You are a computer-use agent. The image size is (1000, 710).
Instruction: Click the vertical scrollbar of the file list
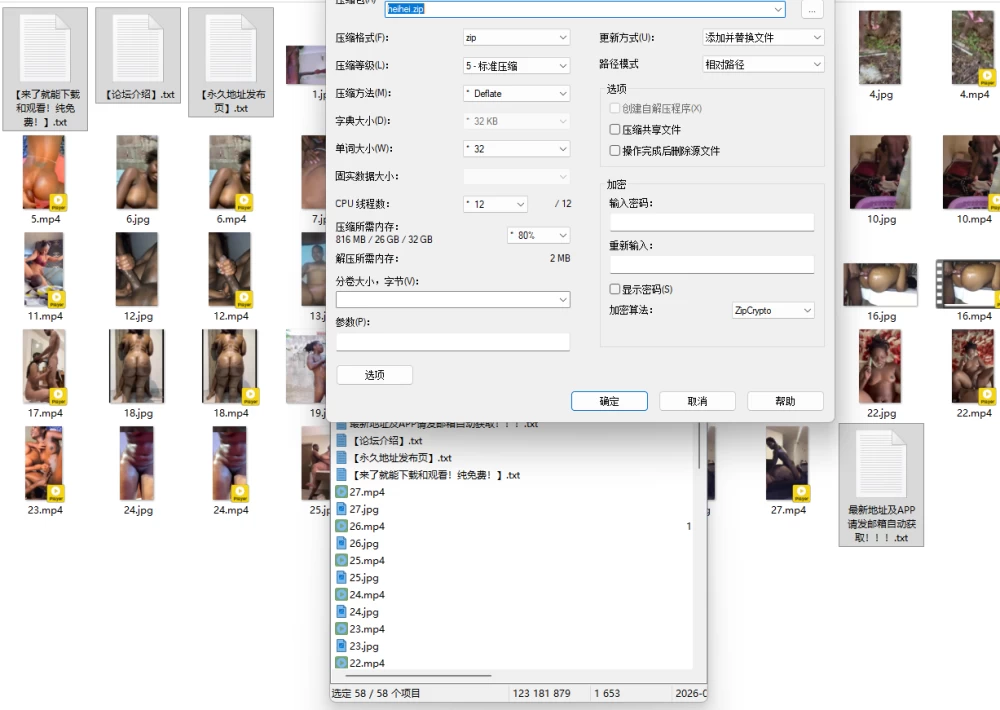700,447
